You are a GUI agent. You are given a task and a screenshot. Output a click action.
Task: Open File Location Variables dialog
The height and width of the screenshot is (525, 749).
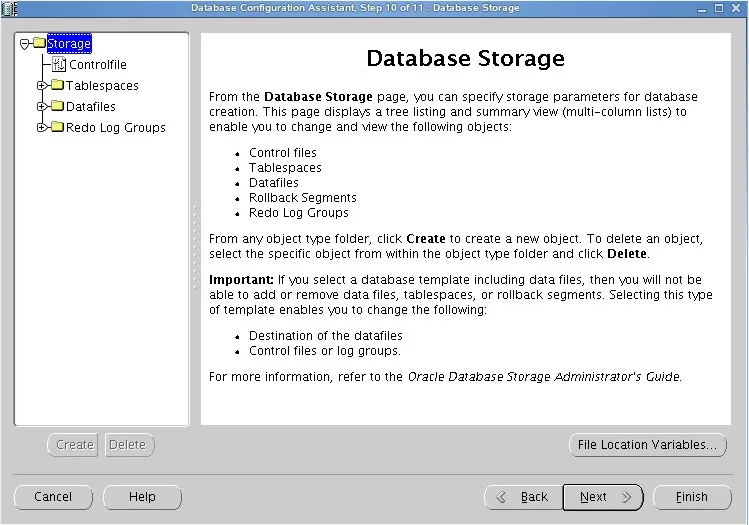point(647,445)
